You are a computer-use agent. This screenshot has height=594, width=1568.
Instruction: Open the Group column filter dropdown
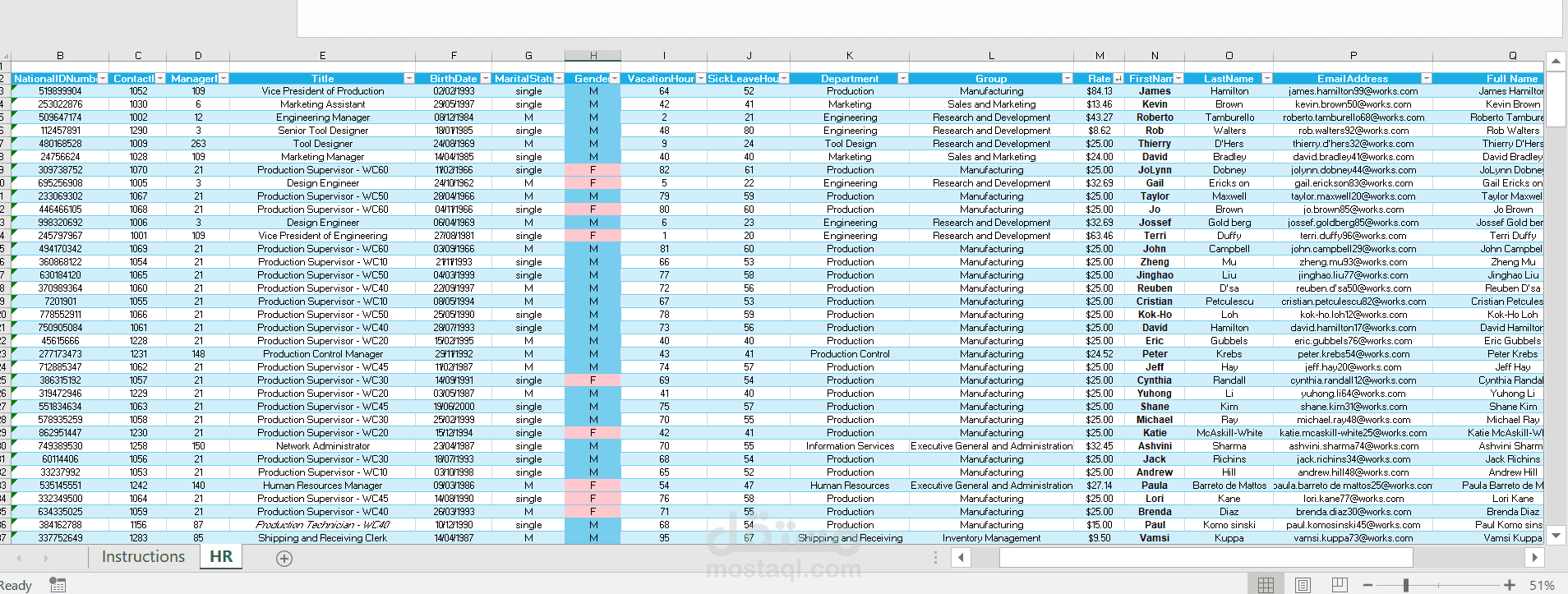coord(1068,78)
